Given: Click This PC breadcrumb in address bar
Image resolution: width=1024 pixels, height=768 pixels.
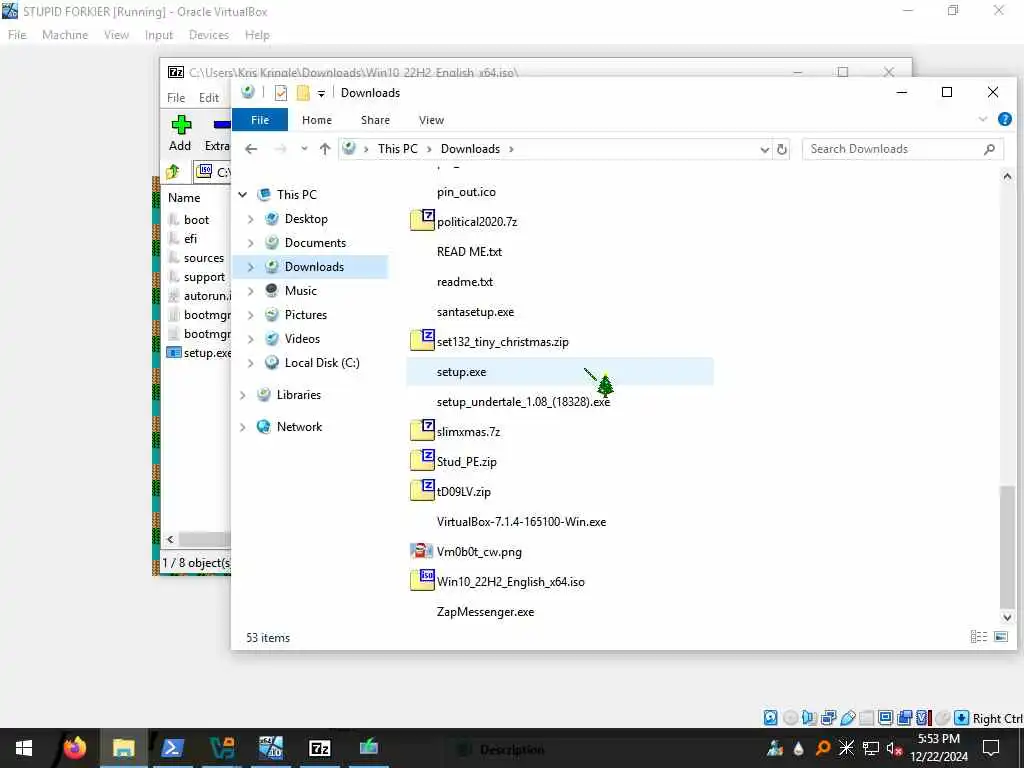Looking at the screenshot, I should click(x=397, y=149).
